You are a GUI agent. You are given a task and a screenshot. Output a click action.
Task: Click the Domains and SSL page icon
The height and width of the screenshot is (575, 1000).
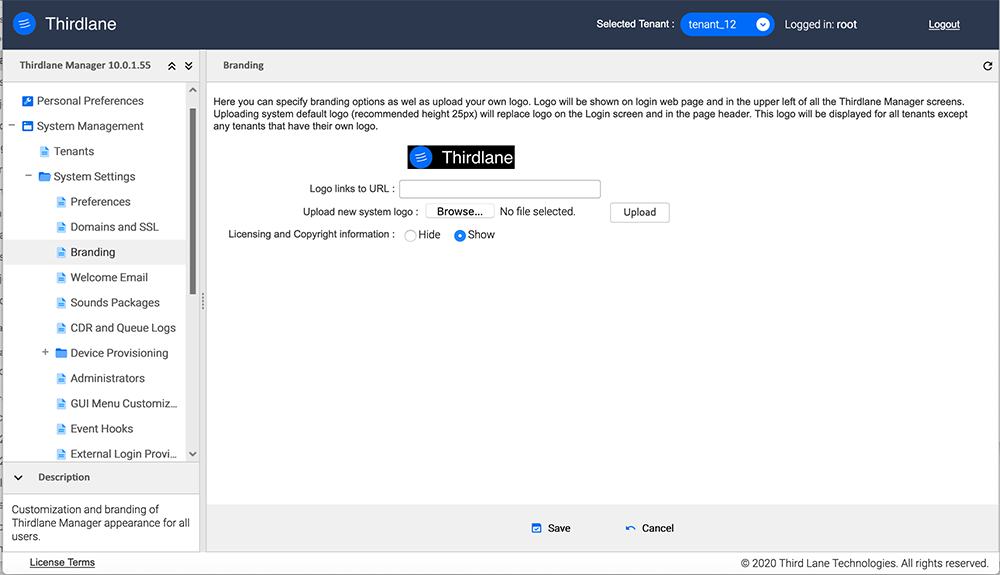coord(61,227)
